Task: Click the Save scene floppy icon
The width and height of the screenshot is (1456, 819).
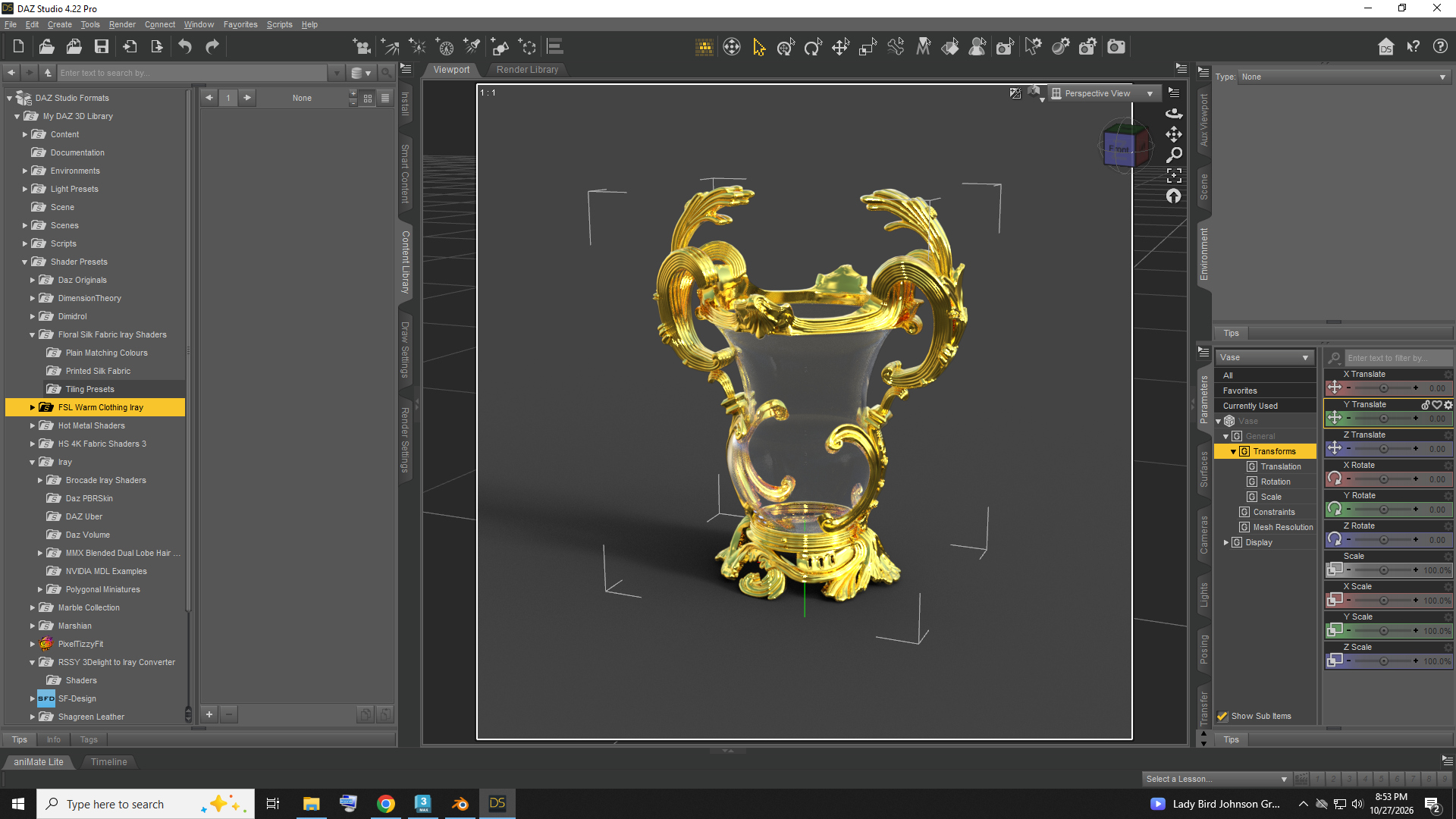Action: pyautogui.click(x=102, y=47)
